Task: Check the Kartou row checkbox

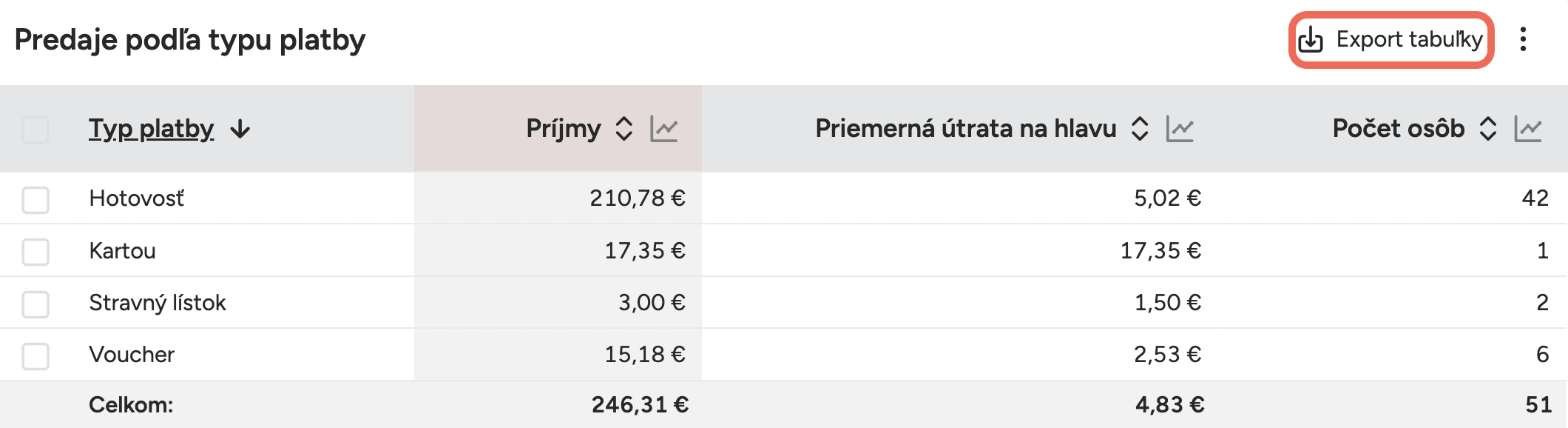Action: pos(36,252)
